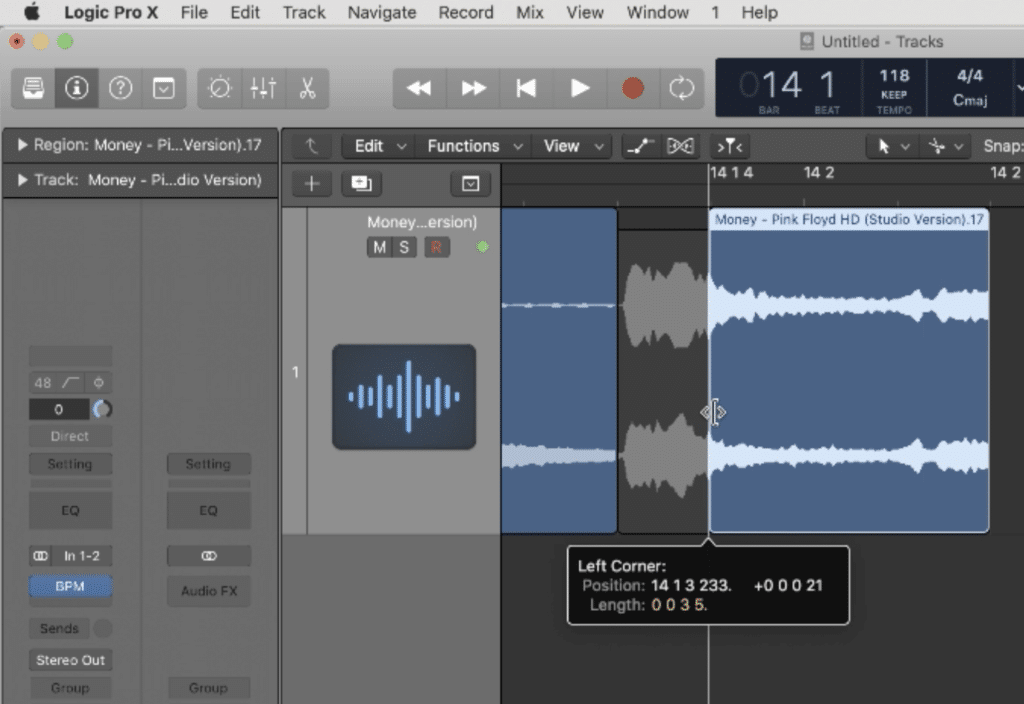
Task: Click the Stereo Out button on the channel strip
Action: pyautogui.click(x=70, y=660)
